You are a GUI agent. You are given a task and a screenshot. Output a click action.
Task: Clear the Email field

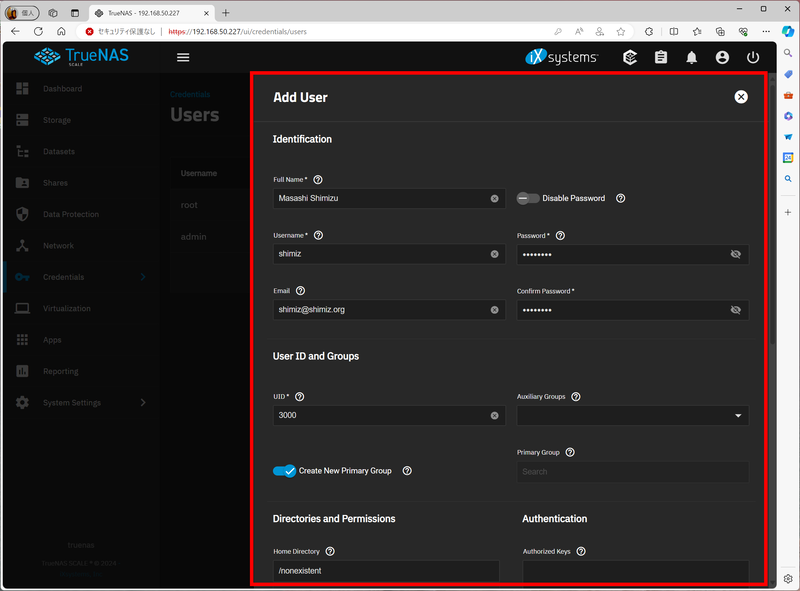point(494,310)
